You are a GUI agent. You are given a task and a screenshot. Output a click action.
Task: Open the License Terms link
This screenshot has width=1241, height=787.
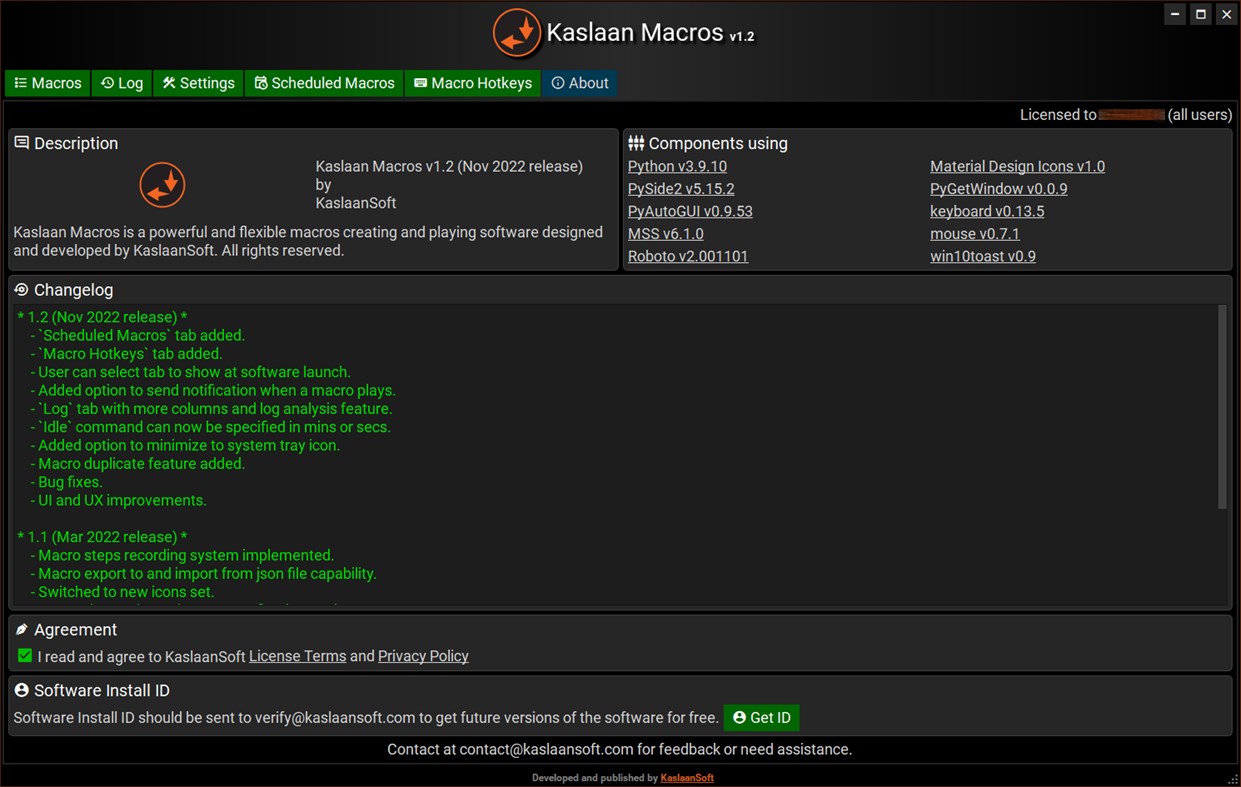[297, 655]
